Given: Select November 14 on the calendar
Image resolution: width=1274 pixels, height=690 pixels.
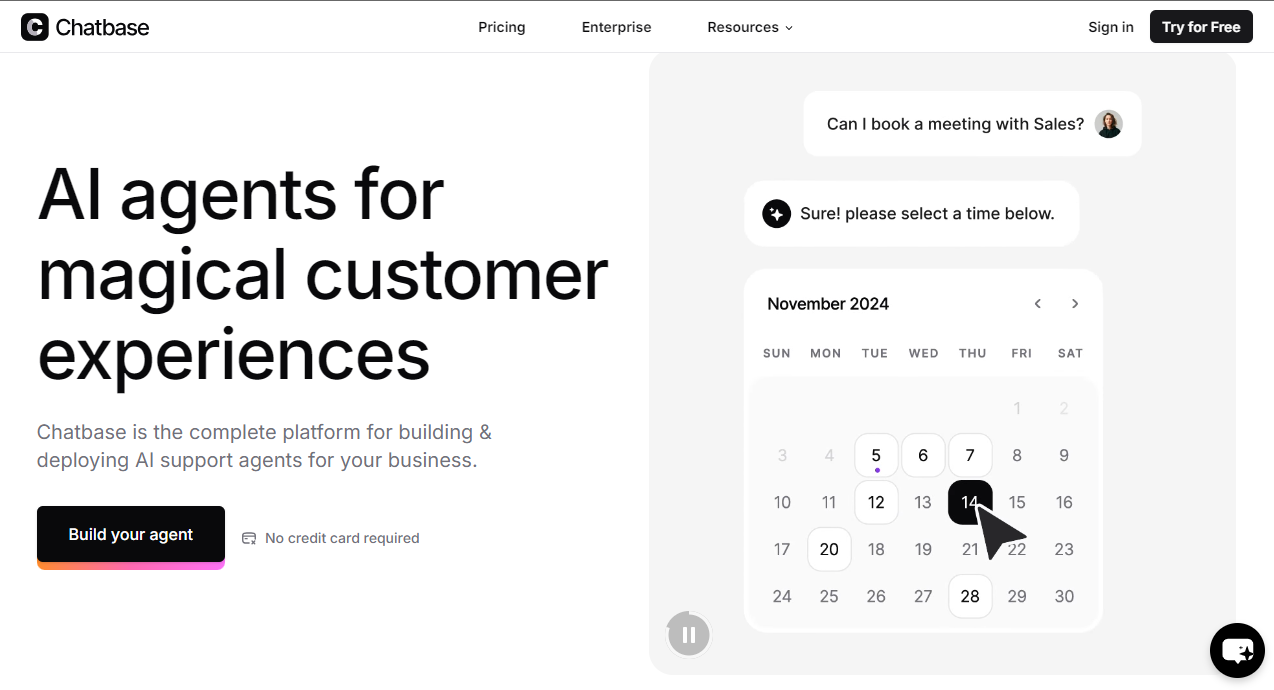Looking at the screenshot, I should tap(970, 502).
